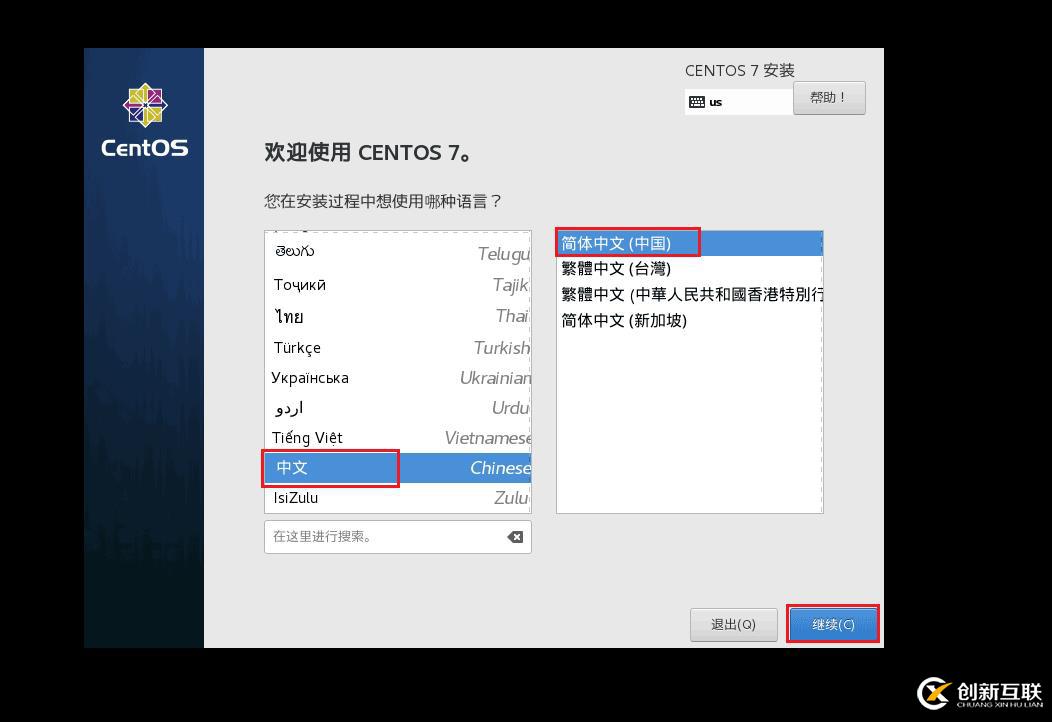Click the locale list scrollbar
The width and height of the screenshot is (1052, 722).
(819, 370)
